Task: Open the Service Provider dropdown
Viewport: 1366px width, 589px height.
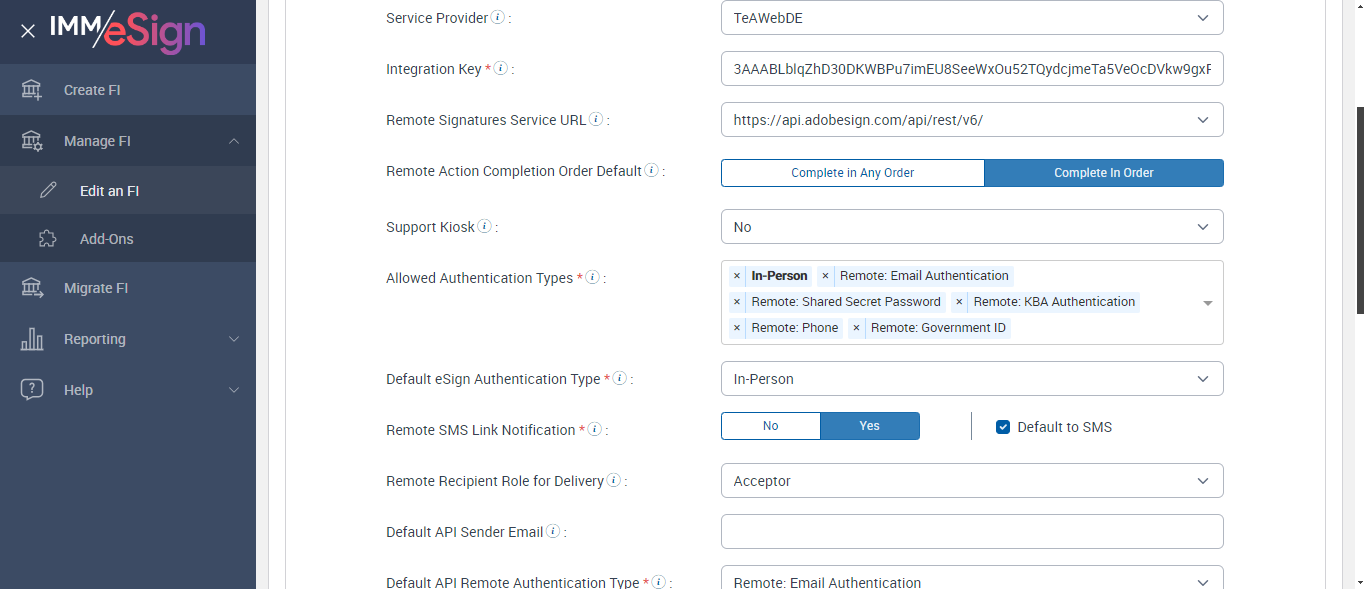Action: [x=971, y=18]
